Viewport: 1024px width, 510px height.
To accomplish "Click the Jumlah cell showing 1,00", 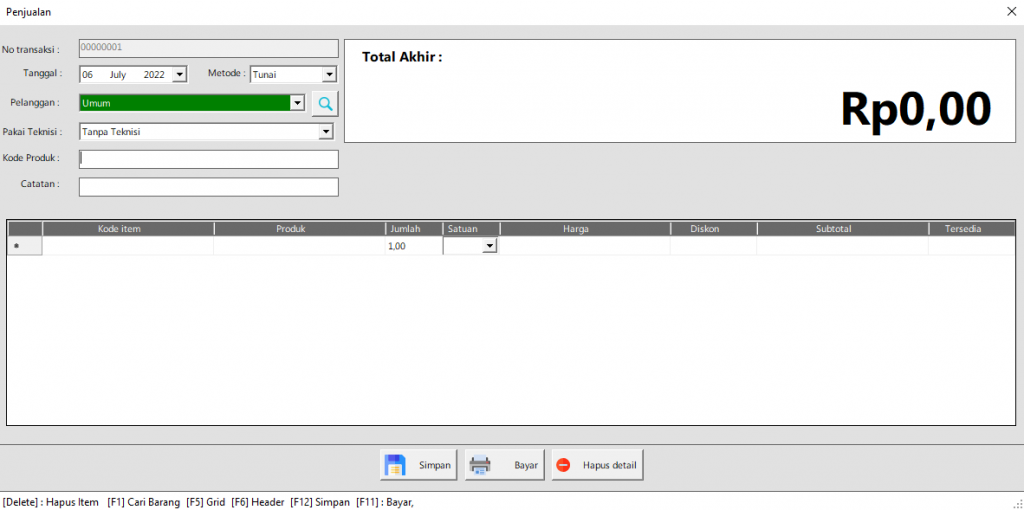I will point(414,246).
